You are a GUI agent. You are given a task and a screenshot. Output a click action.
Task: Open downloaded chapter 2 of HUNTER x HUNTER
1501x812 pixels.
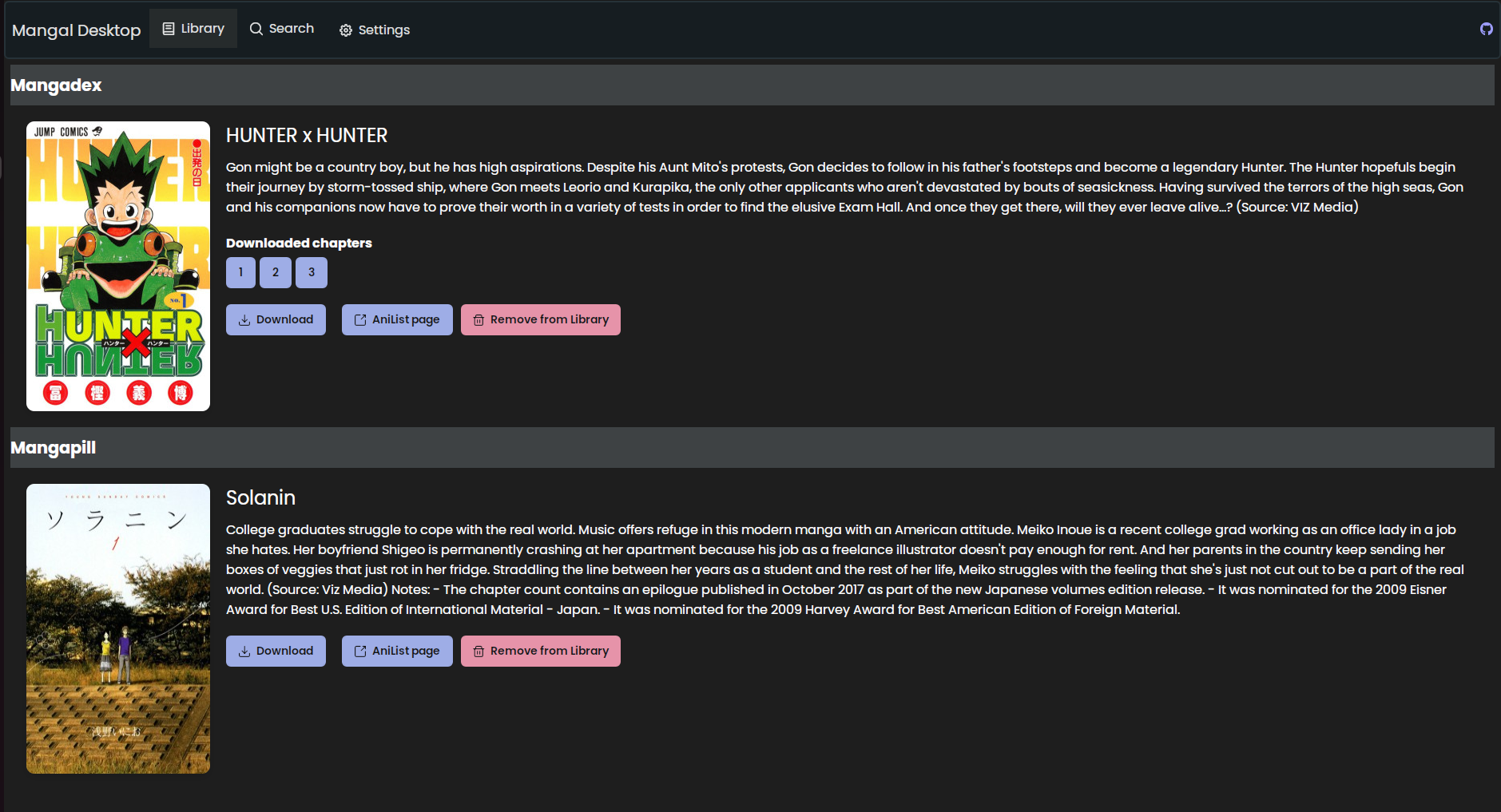(x=276, y=272)
